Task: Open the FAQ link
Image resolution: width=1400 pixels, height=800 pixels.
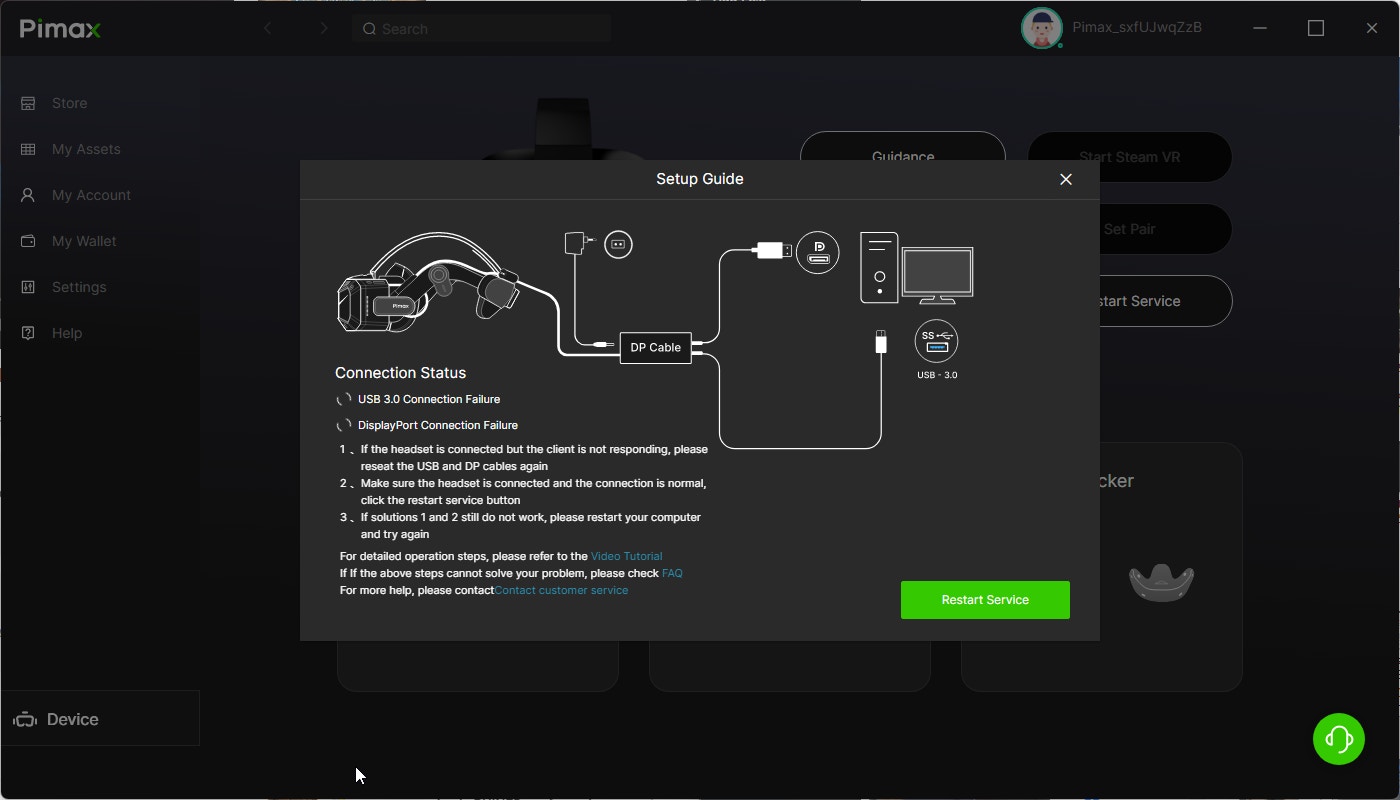Action: tap(672, 573)
